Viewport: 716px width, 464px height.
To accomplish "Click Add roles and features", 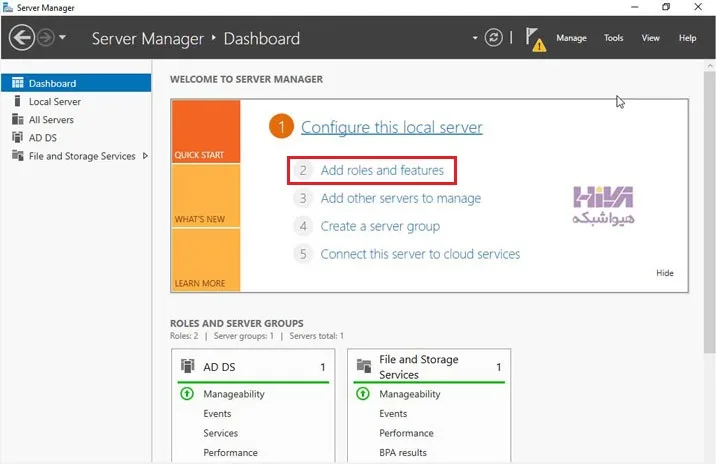I will click(382, 170).
